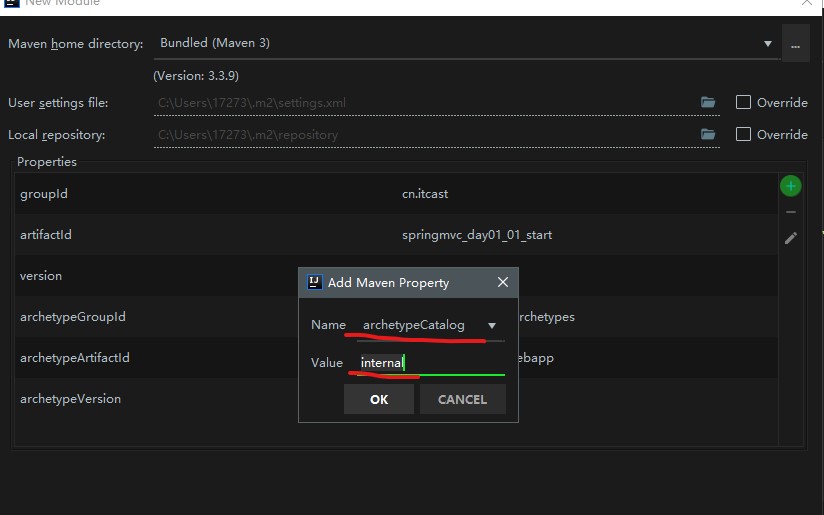824x515 pixels.
Task: Click CANCEL in Add Maven Property dialog
Action: 462,399
